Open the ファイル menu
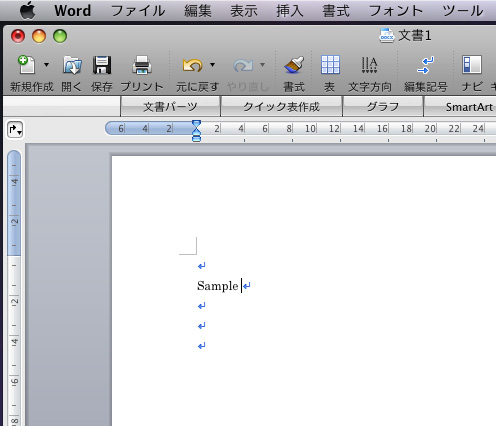The height and width of the screenshot is (426, 496). pos(138,11)
